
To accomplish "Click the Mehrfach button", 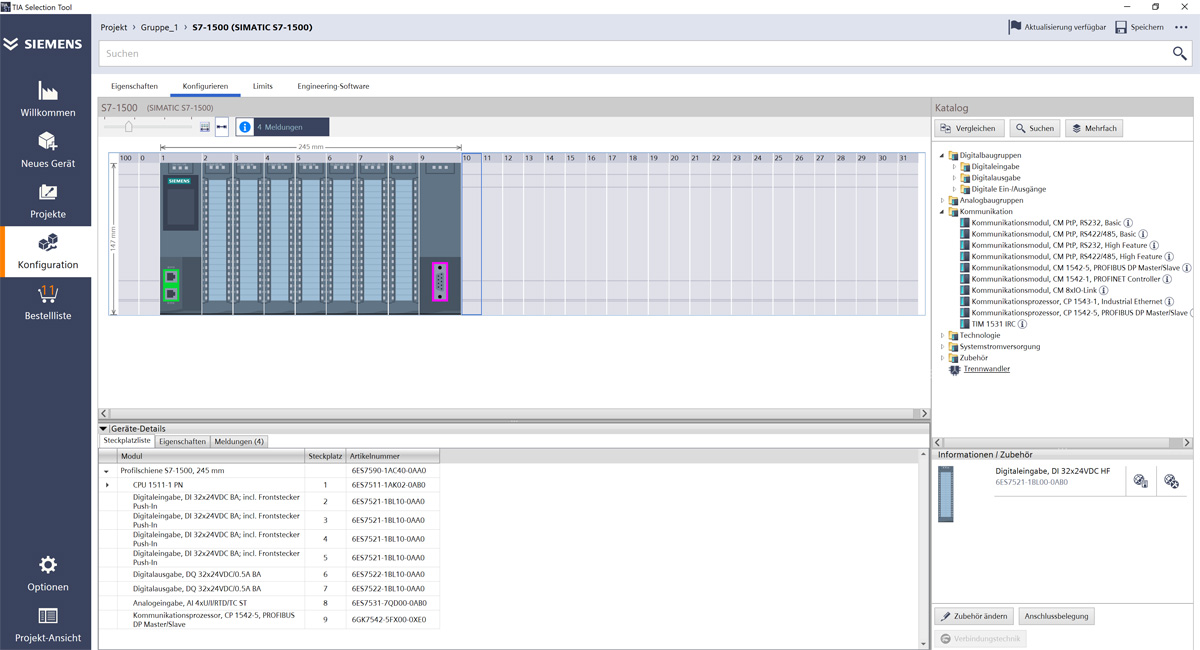I will click(1094, 128).
